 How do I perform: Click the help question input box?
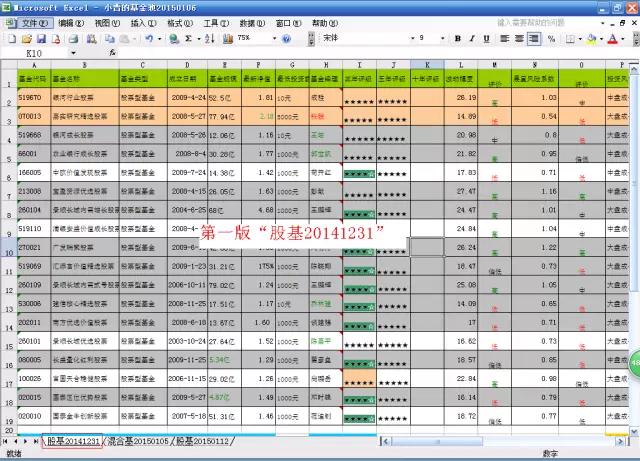click(x=545, y=23)
